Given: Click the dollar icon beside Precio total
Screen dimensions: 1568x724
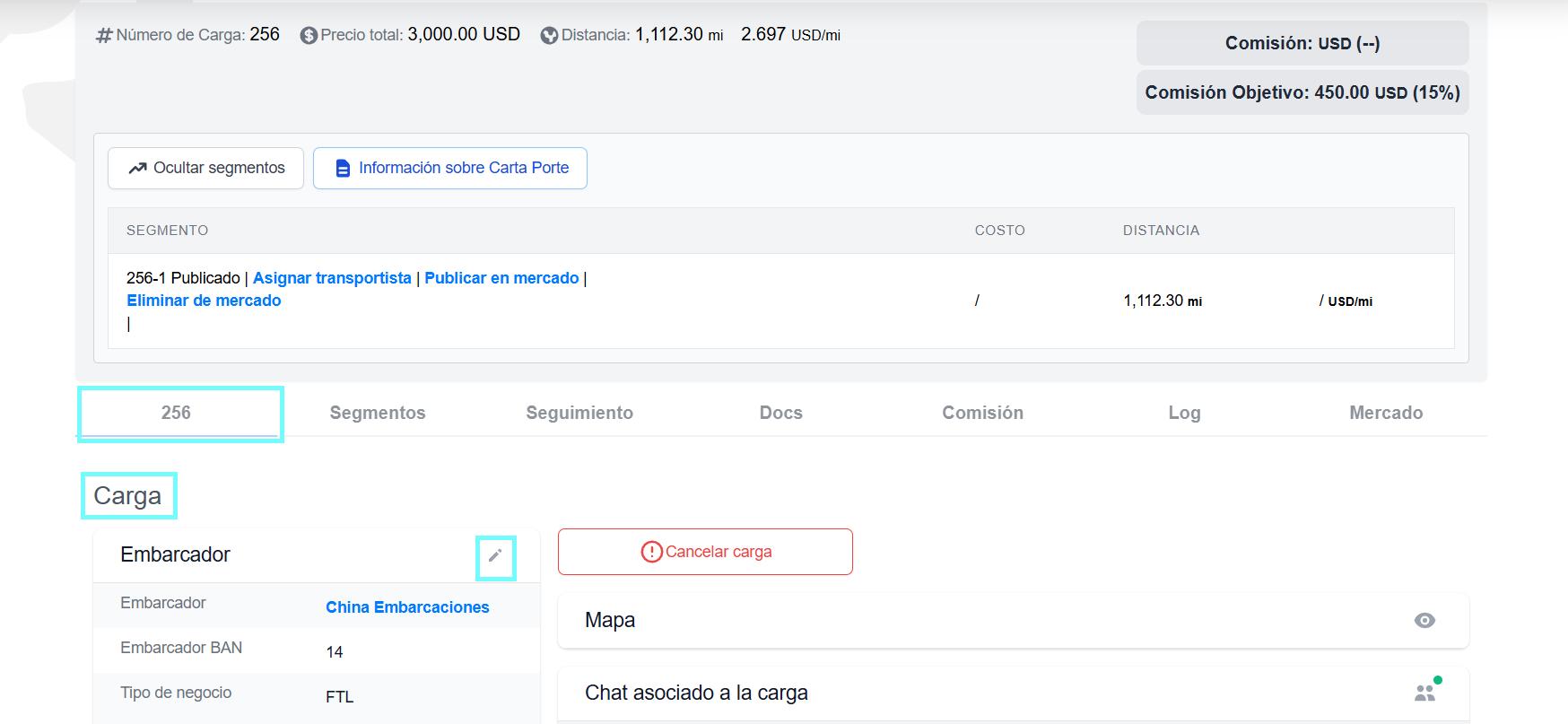Looking at the screenshot, I should tap(309, 35).
